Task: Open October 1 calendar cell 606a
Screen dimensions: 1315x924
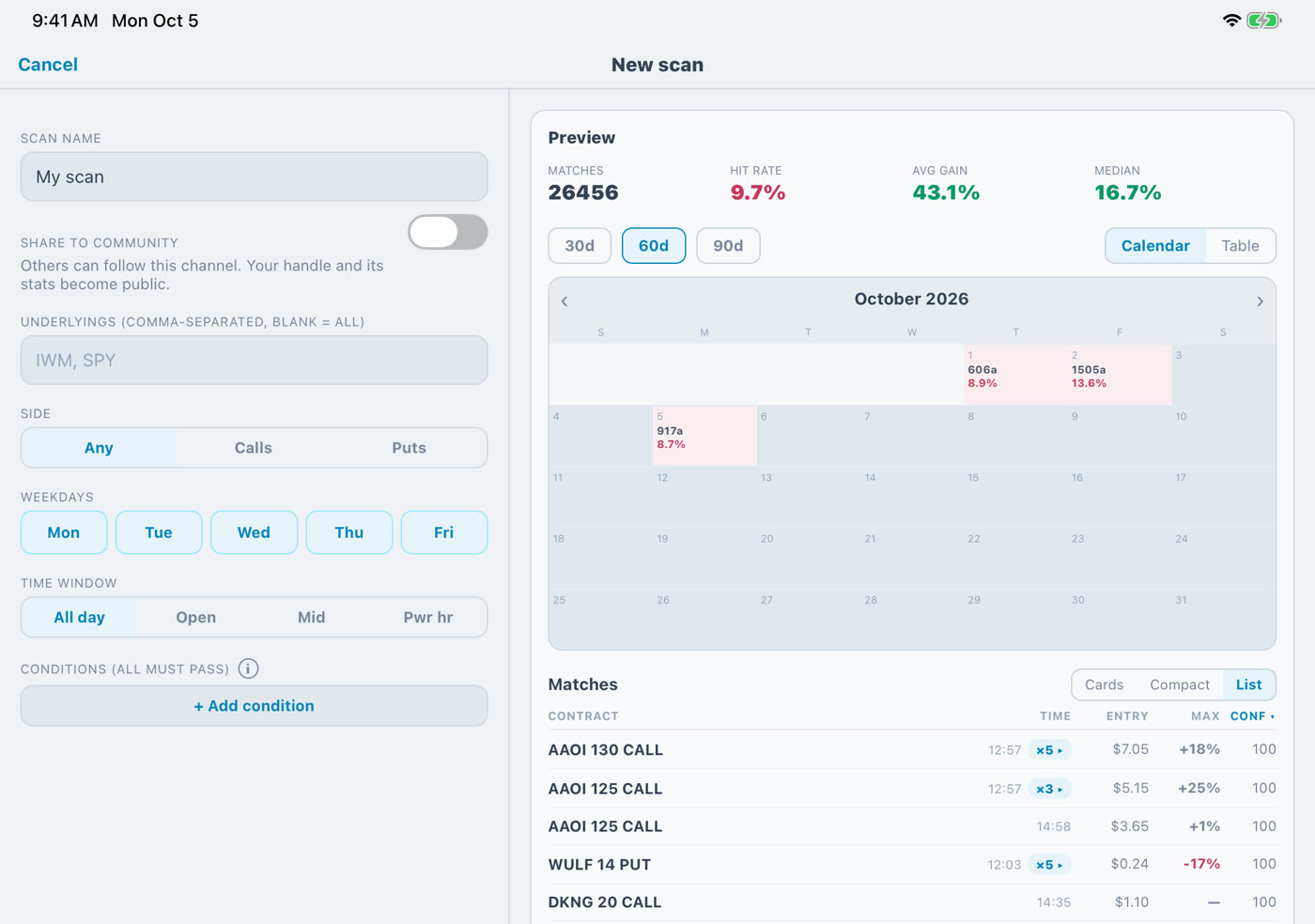Action: click(x=1015, y=375)
